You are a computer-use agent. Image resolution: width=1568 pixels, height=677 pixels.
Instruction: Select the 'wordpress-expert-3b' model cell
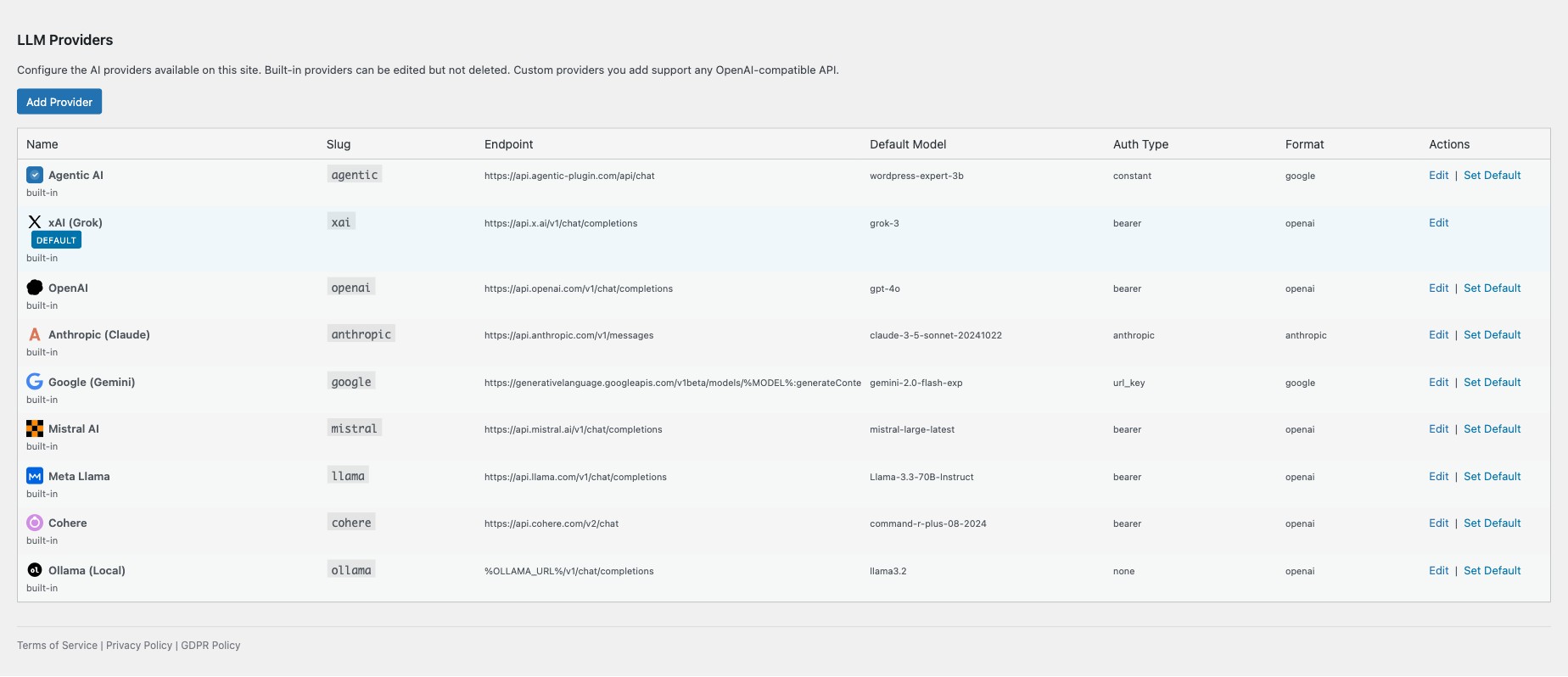click(x=916, y=176)
